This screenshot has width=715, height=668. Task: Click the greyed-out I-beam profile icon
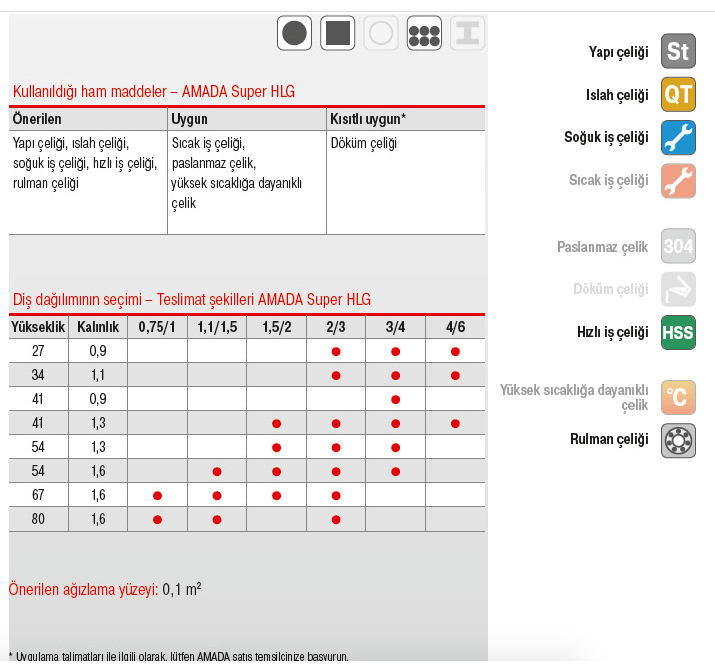(x=467, y=33)
